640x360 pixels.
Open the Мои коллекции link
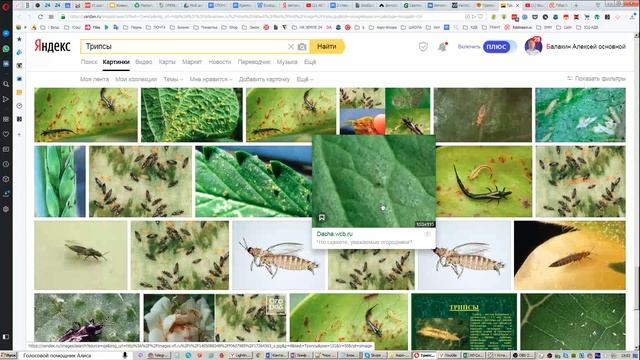[136, 79]
